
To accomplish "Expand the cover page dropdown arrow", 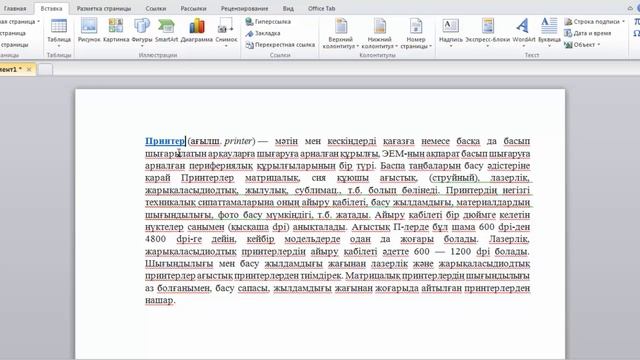I will [38, 22].
